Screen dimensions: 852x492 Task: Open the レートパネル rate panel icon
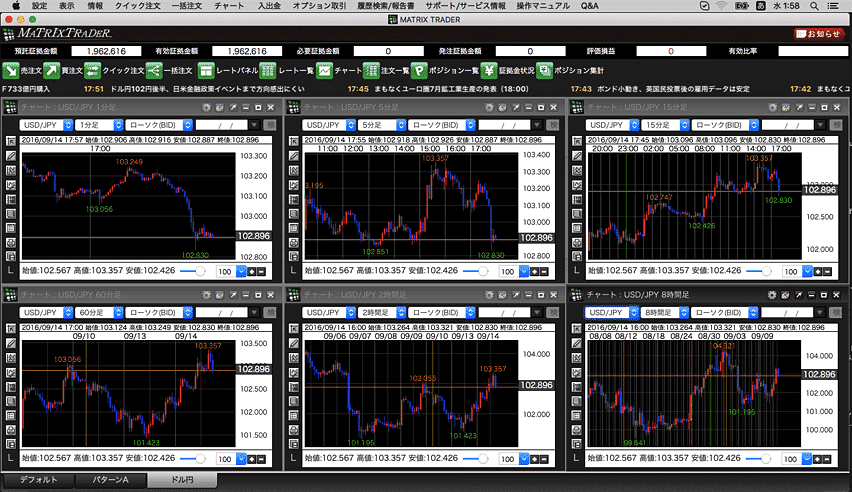pyautogui.click(x=206, y=71)
